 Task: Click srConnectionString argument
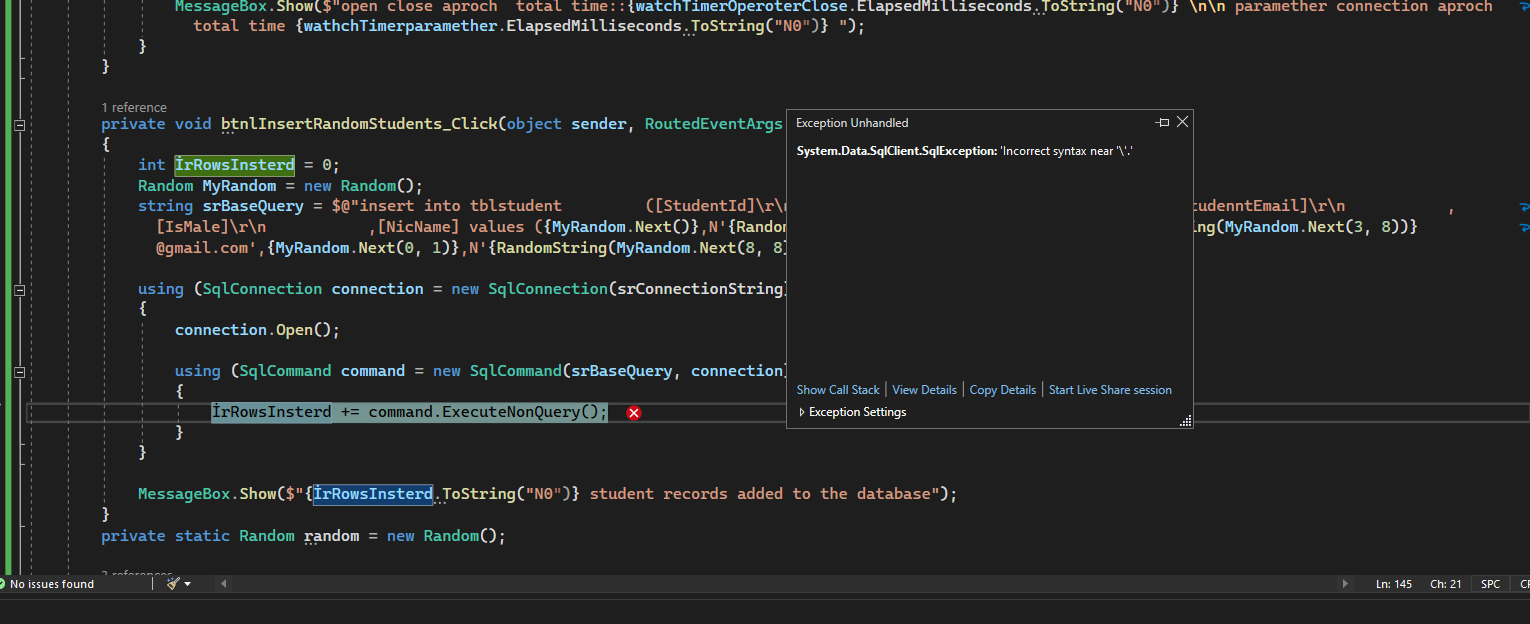(x=702, y=289)
